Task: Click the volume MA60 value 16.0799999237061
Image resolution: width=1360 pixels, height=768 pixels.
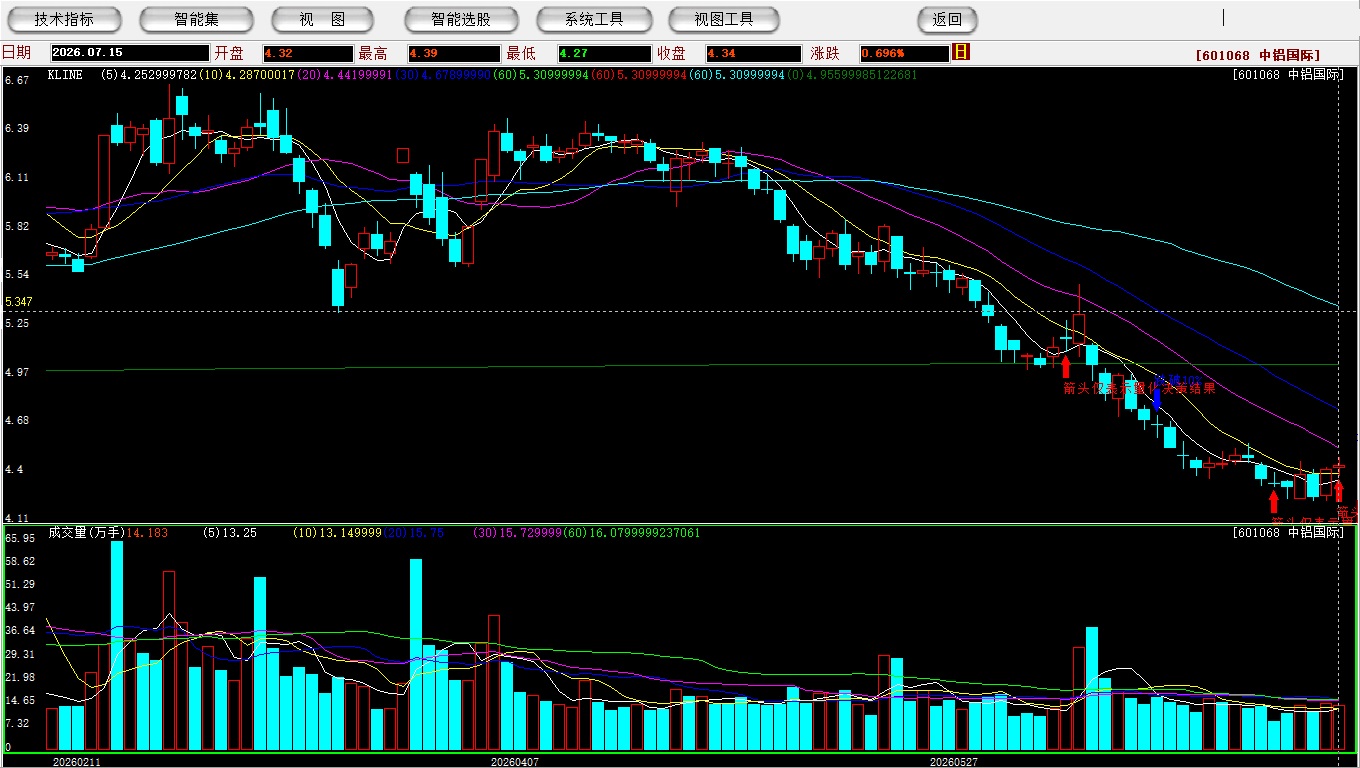Action: (646, 533)
